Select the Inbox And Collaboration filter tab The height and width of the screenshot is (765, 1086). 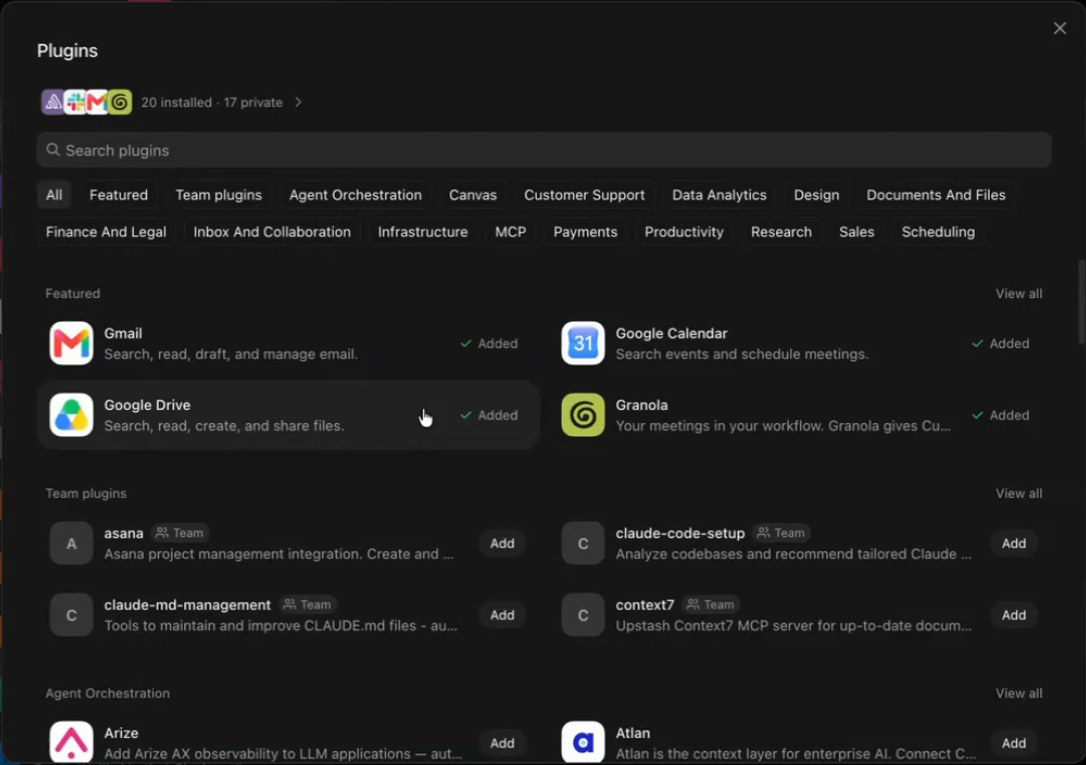coord(272,232)
